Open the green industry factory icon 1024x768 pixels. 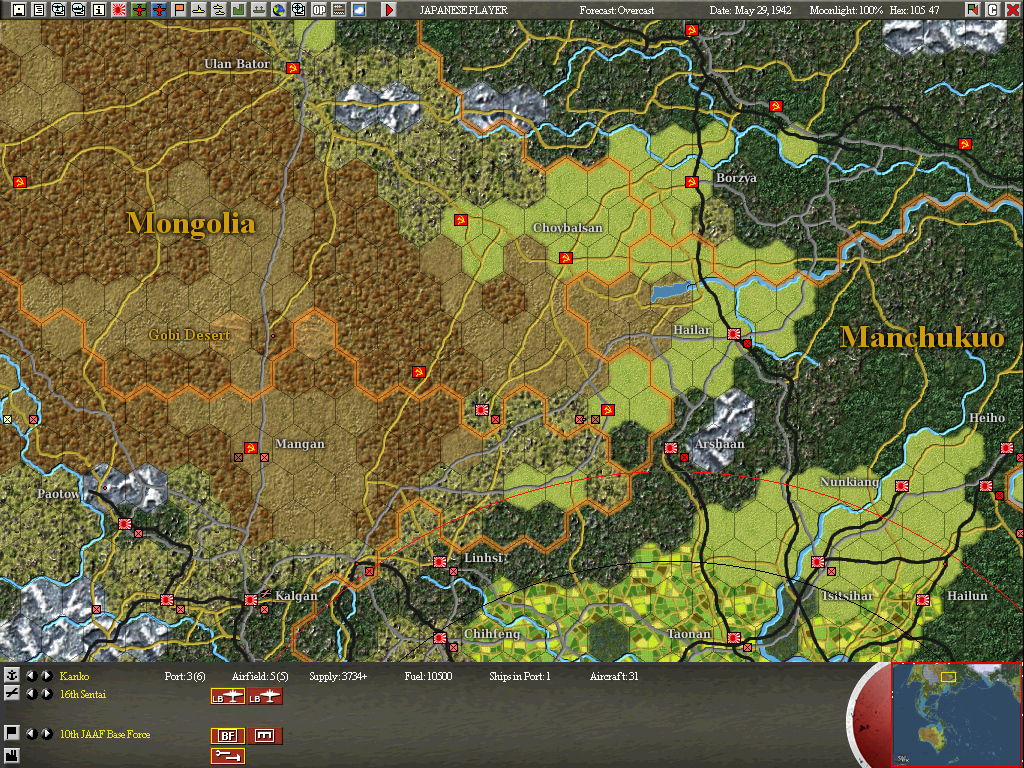pyautogui.click(x=239, y=10)
